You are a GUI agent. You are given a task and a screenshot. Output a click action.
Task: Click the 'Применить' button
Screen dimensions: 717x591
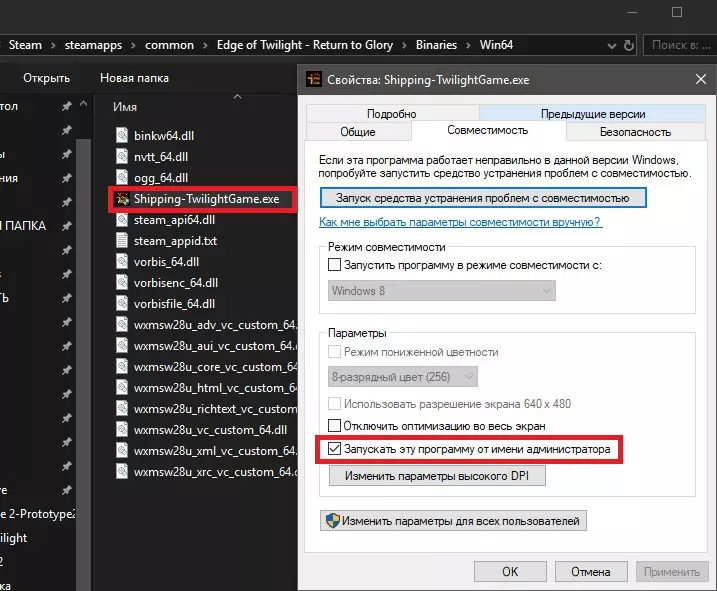click(672, 572)
